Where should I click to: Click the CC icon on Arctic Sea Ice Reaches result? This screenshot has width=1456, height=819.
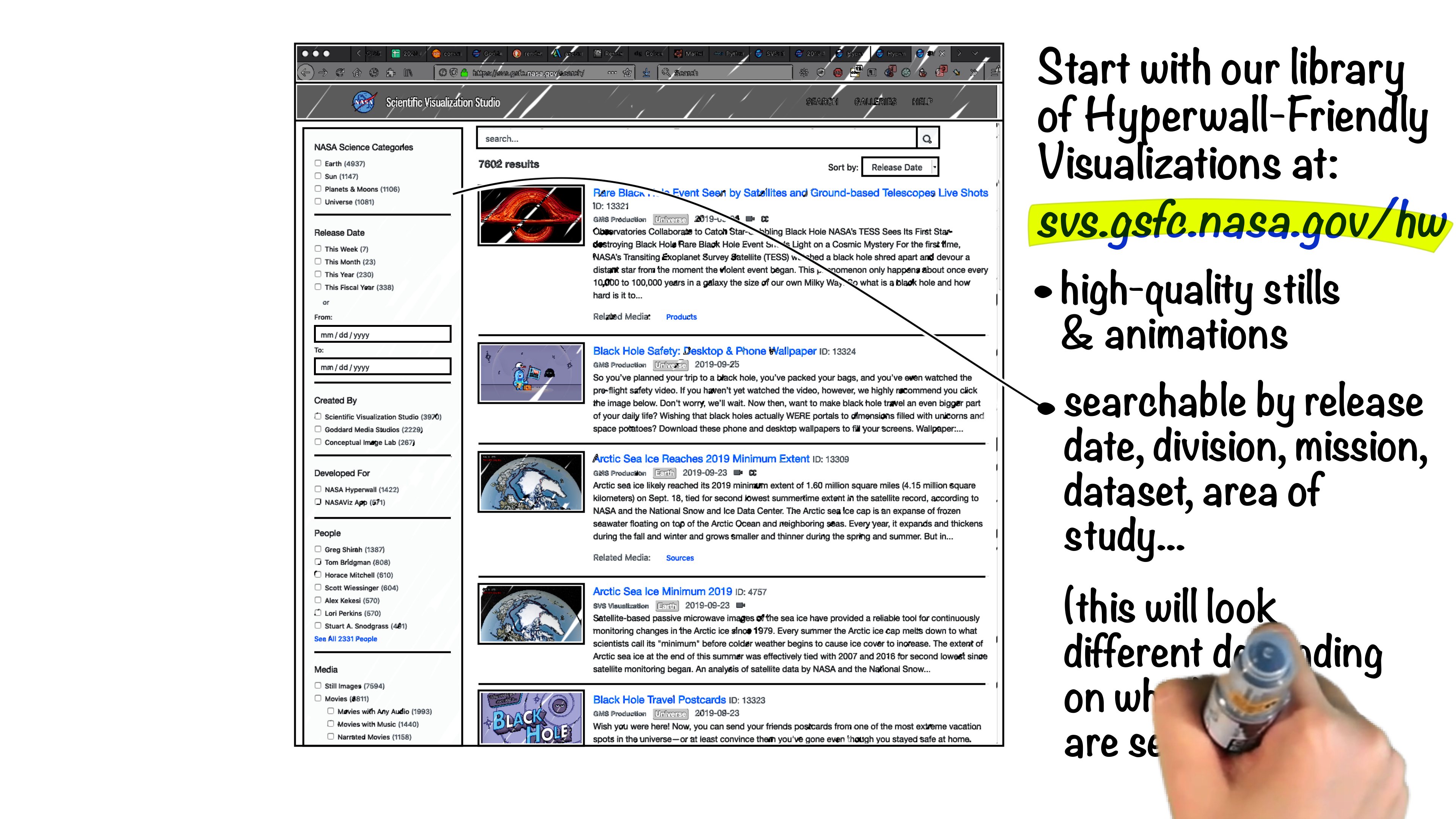[753, 472]
